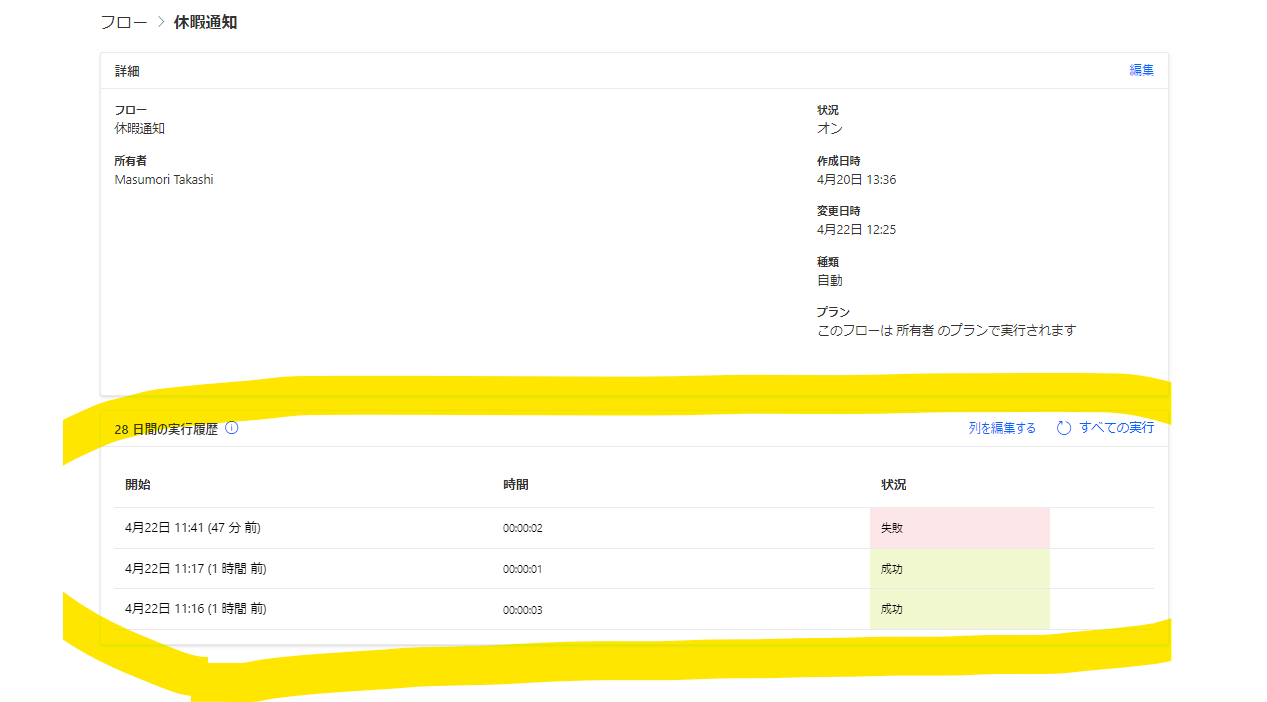Click owner name Masumori Takashi
1267x702 pixels.
click(164, 180)
